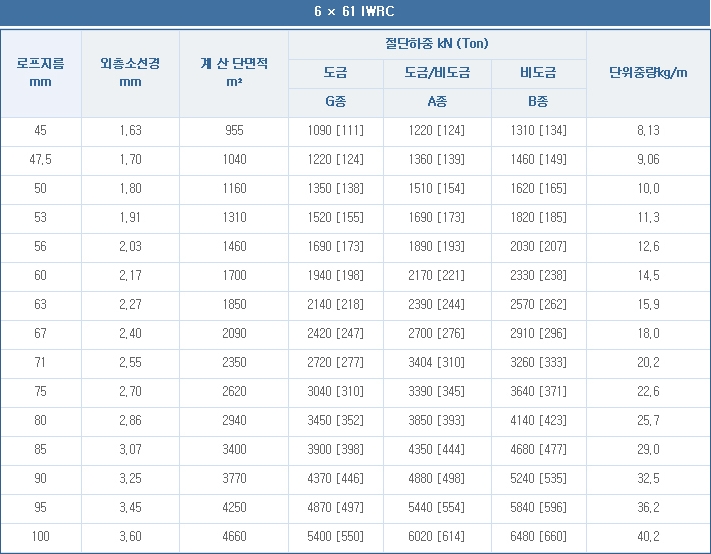Select cell '4680 [477]'
711x554 pixels.
click(x=538, y=449)
